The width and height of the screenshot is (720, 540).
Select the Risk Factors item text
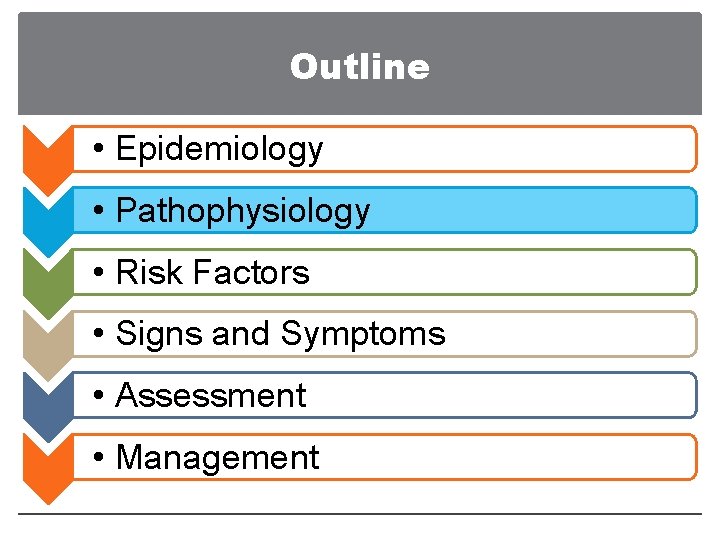tap(213, 273)
